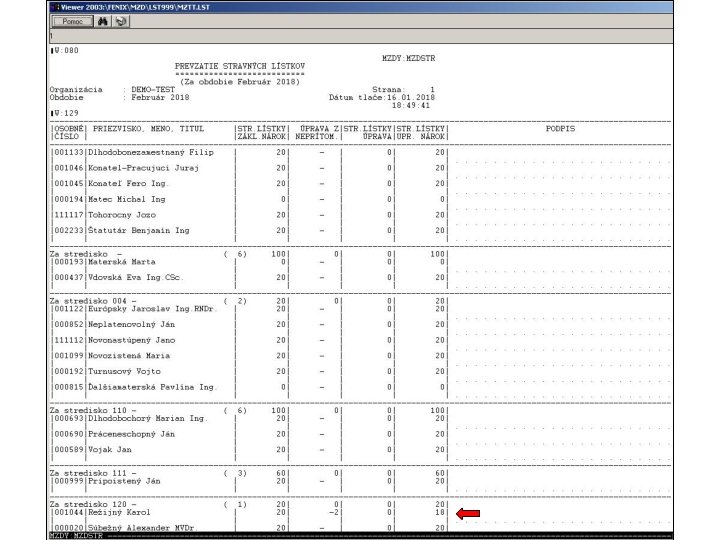Viewport: 720px width, 540px height.
Task: Click the -2 adjustment for Režijný Karol
Action: 334,512
